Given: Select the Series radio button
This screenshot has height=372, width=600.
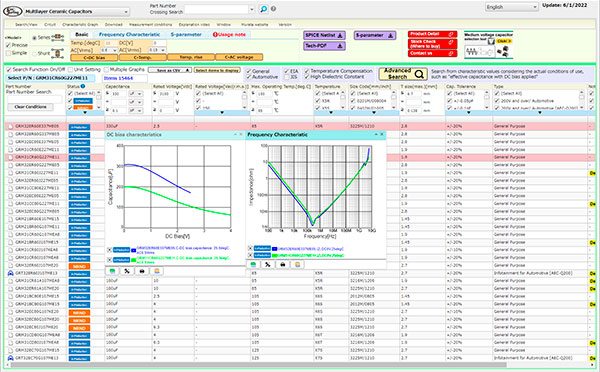Looking at the screenshot, I should pyautogui.click(x=34, y=38).
